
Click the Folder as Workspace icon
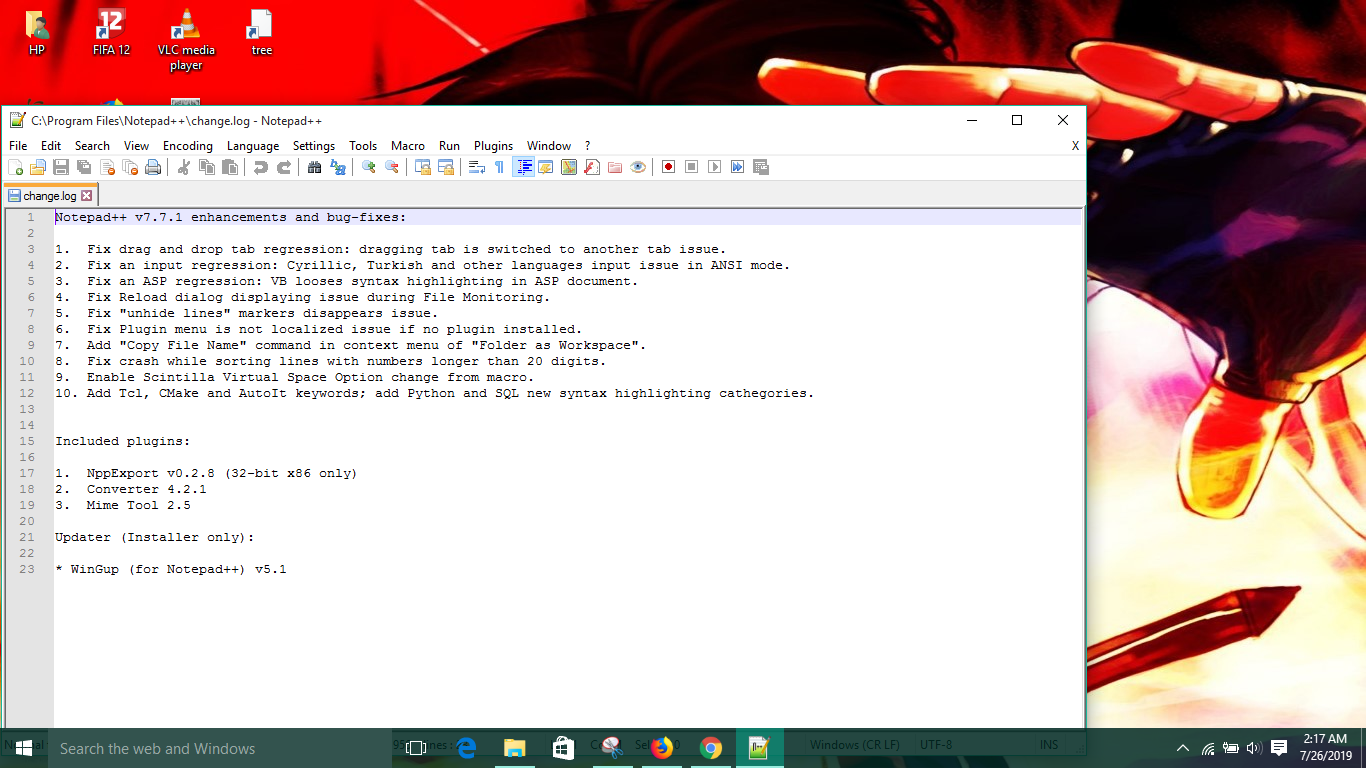tap(615, 167)
